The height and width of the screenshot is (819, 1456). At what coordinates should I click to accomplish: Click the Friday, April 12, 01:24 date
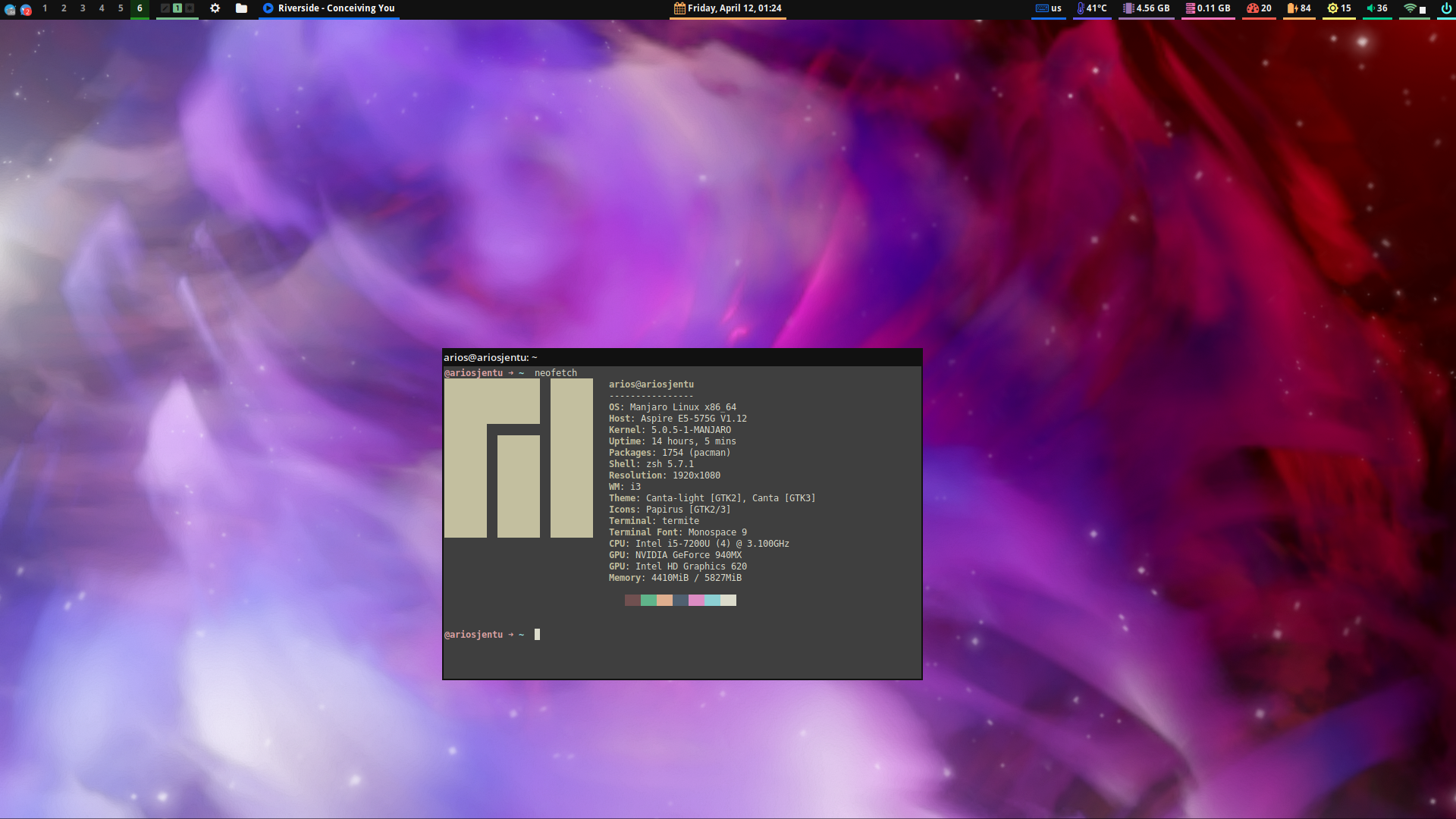pyautogui.click(x=734, y=8)
